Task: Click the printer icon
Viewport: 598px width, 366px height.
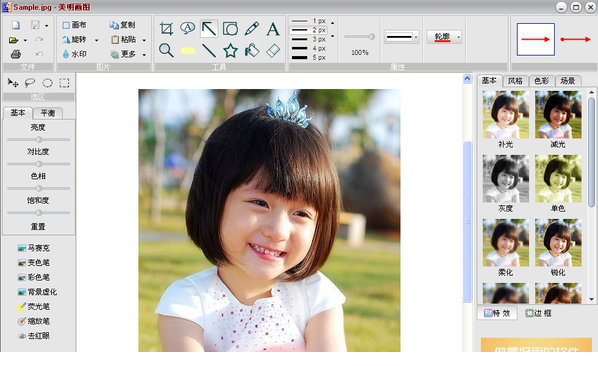Action: 16,54
